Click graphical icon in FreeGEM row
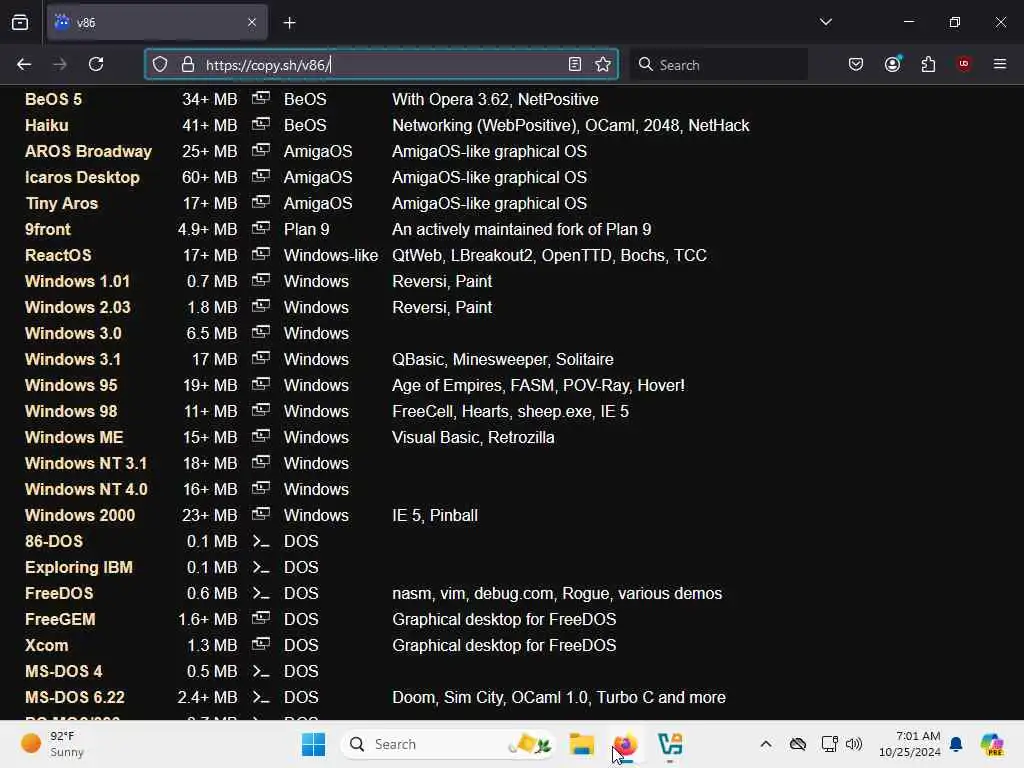Viewport: 1024px width, 768px height. point(261,618)
